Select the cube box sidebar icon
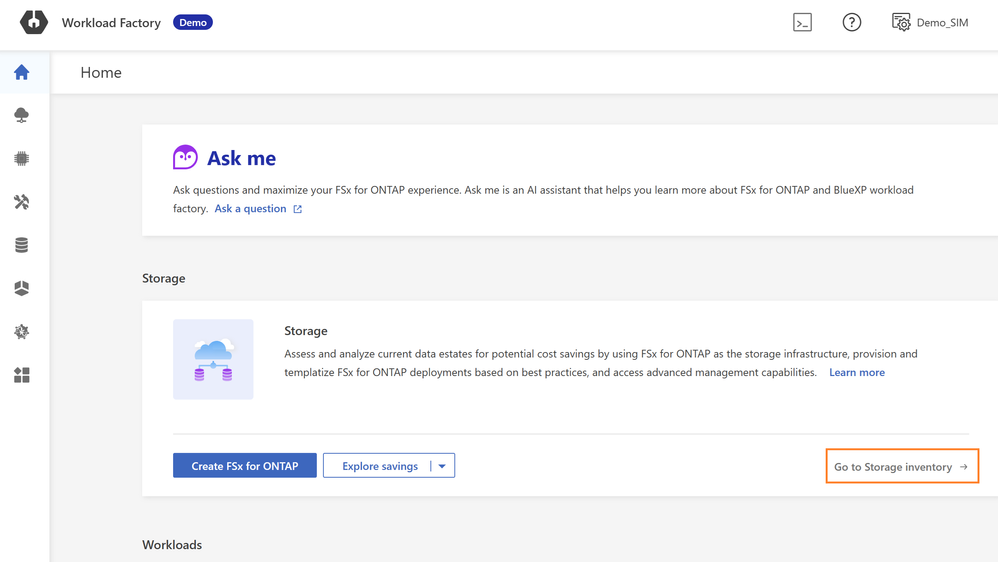 (22, 288)
